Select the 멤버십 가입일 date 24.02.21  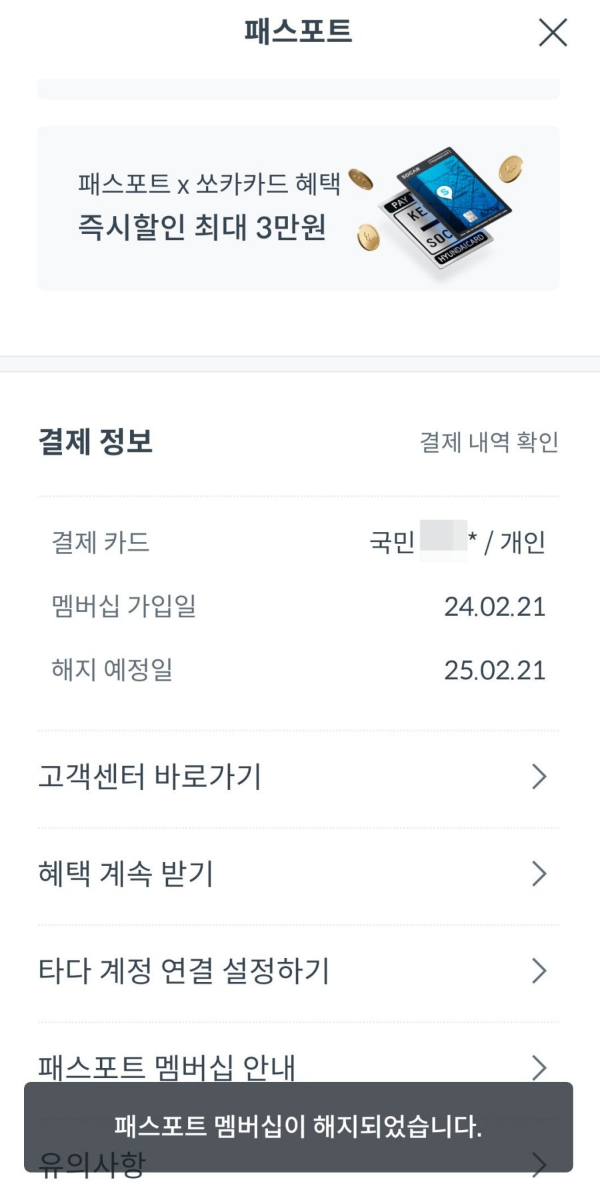pyautogui.click(x=503, y=606)
